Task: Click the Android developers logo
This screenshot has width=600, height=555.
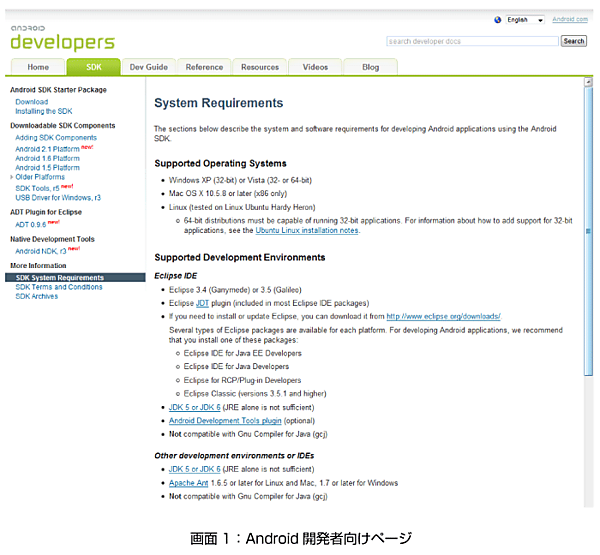Action: 62,38
